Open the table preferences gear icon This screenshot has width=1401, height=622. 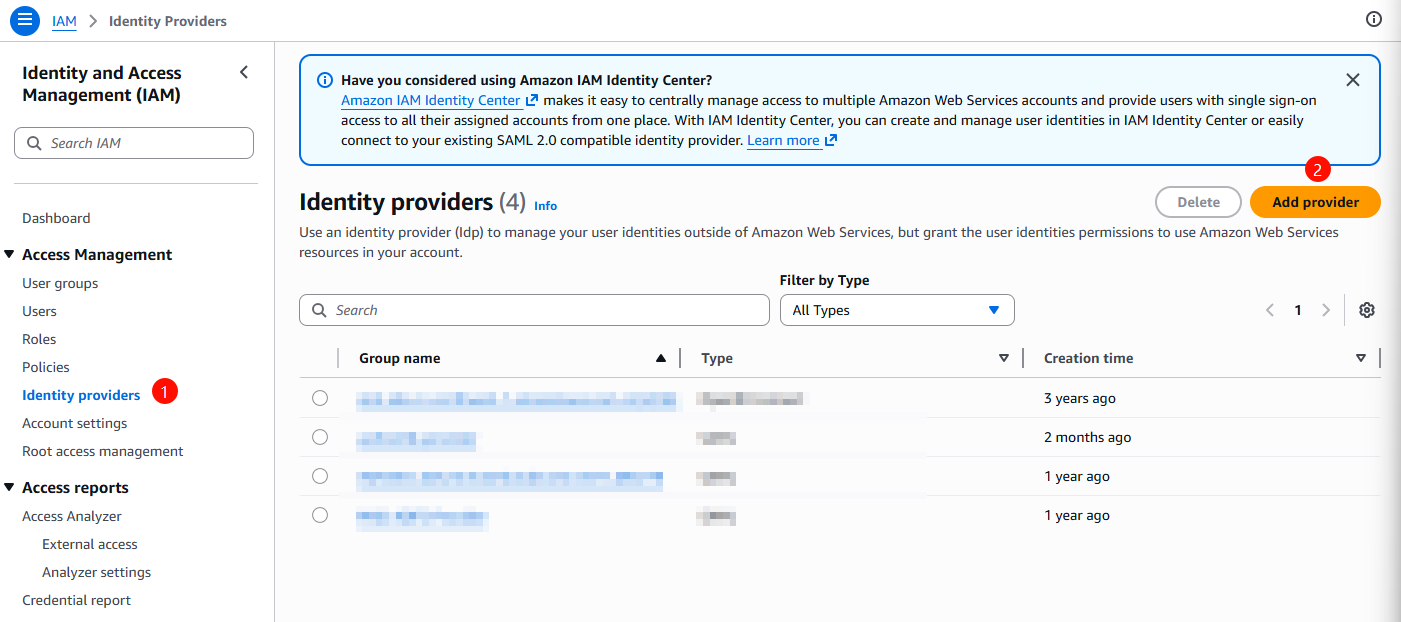click(x=1367, y=310)
